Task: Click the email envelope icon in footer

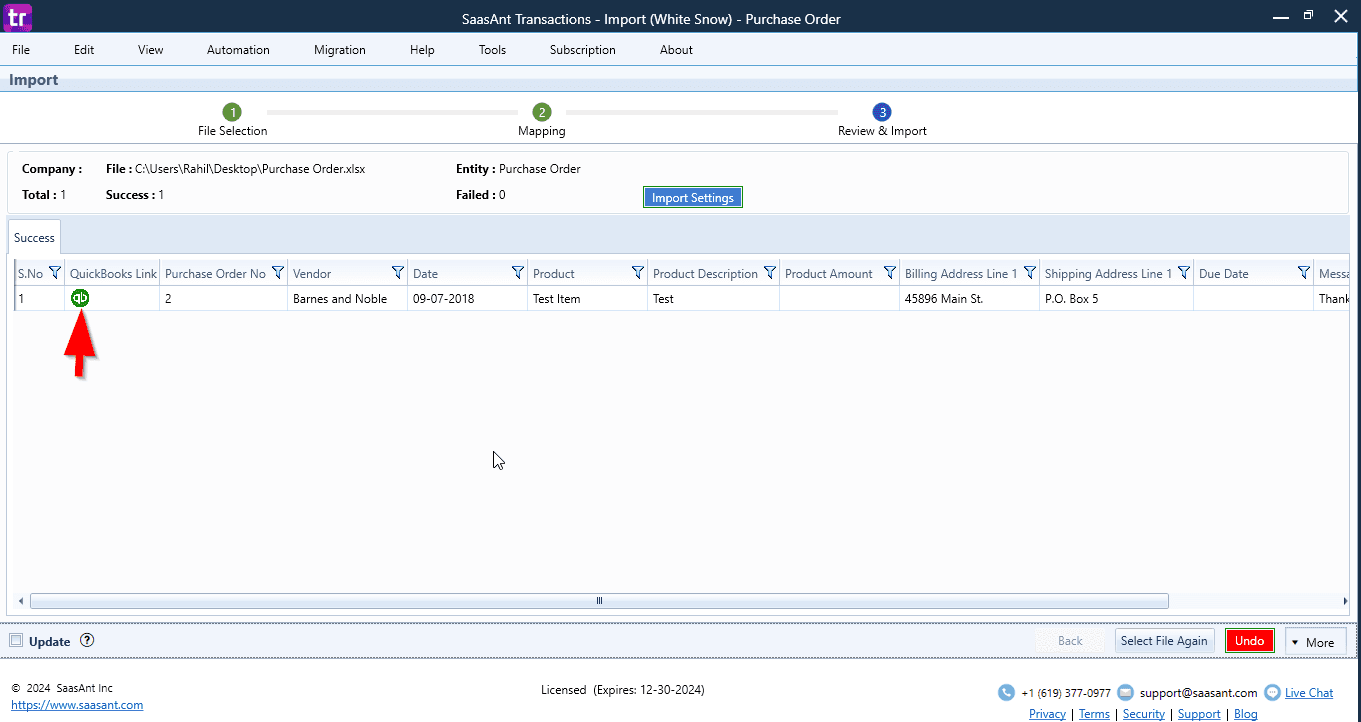Action: click(x=1125, y=692)
